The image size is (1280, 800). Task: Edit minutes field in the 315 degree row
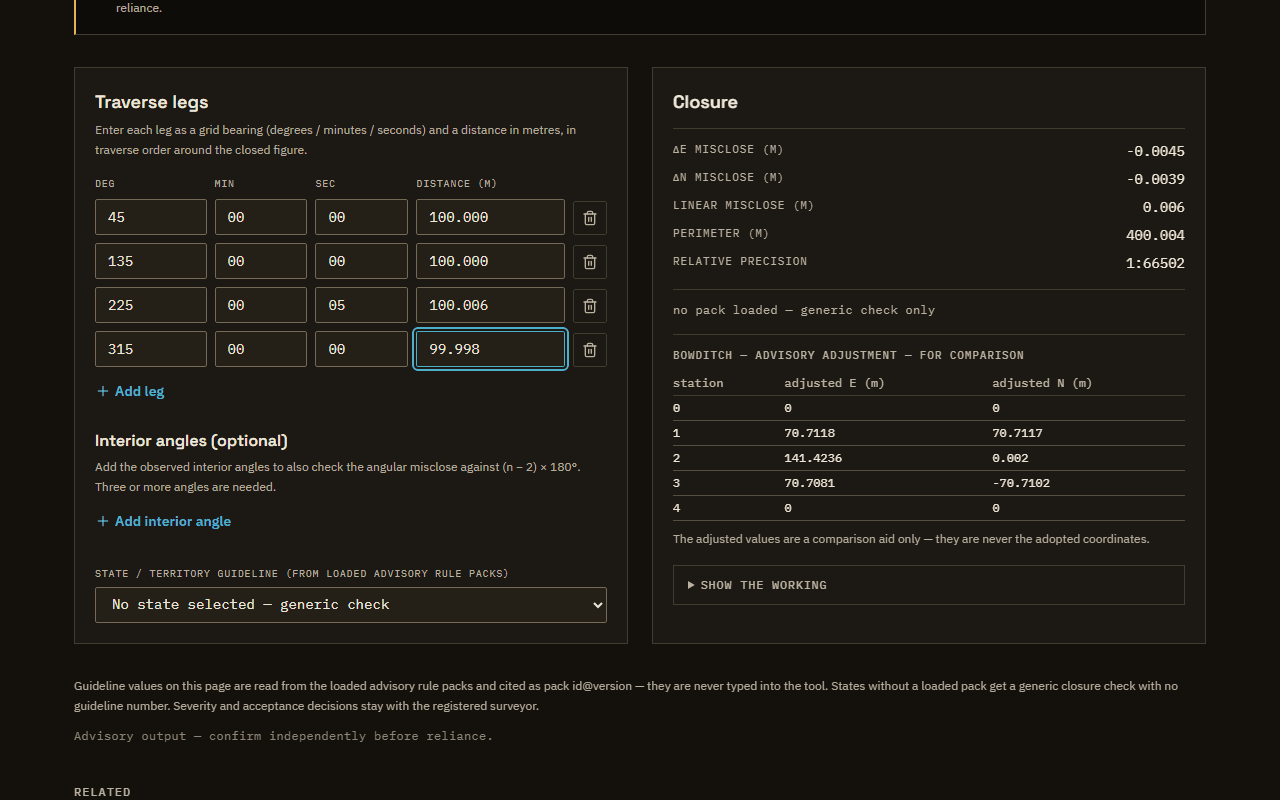tap(261, 349)
